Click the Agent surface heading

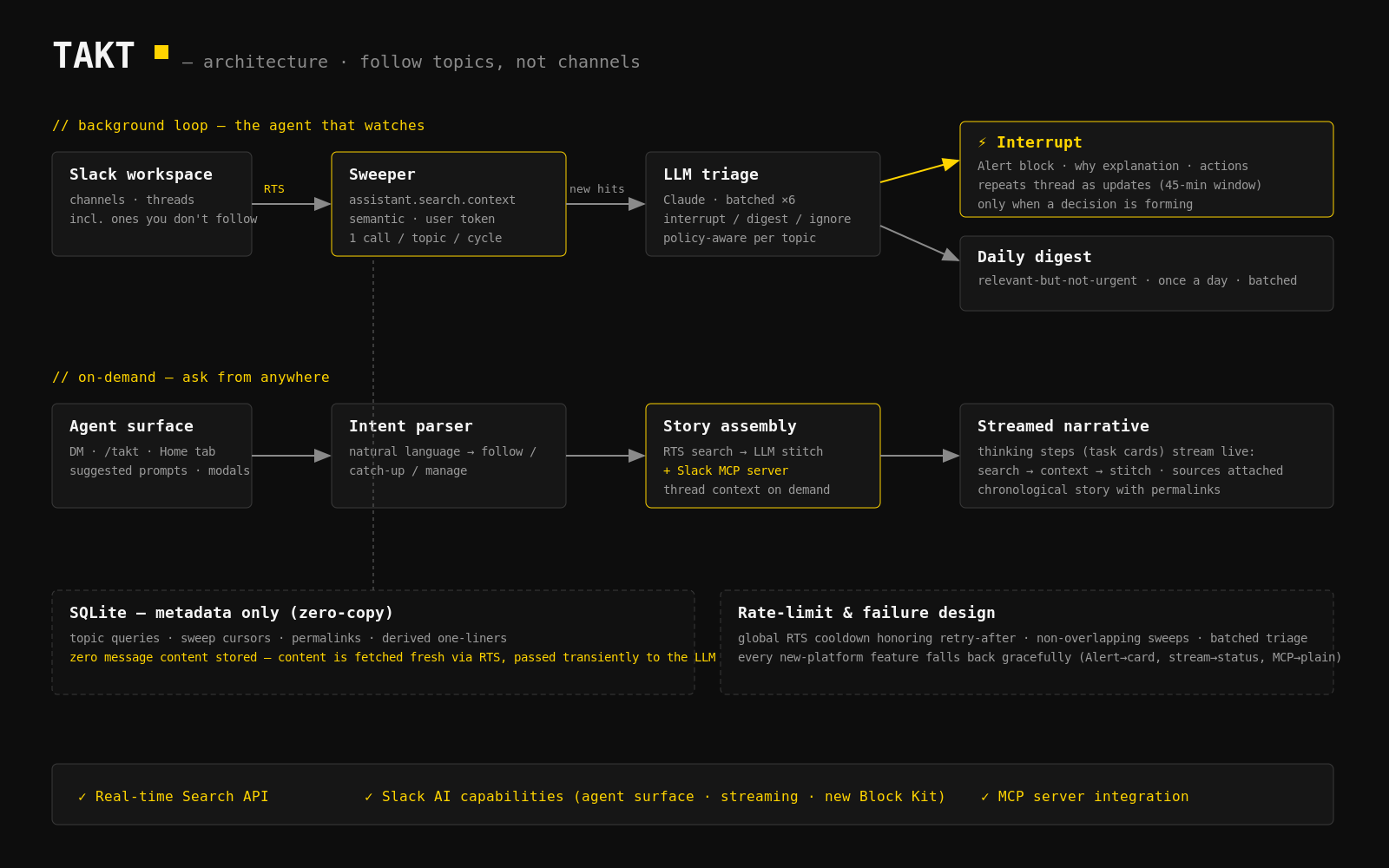click(131, 426)
